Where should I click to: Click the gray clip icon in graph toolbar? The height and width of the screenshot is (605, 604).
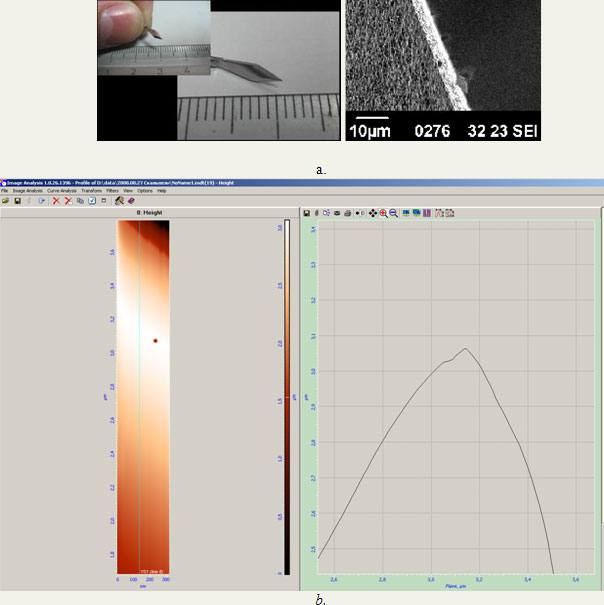(x=316, y=213)
